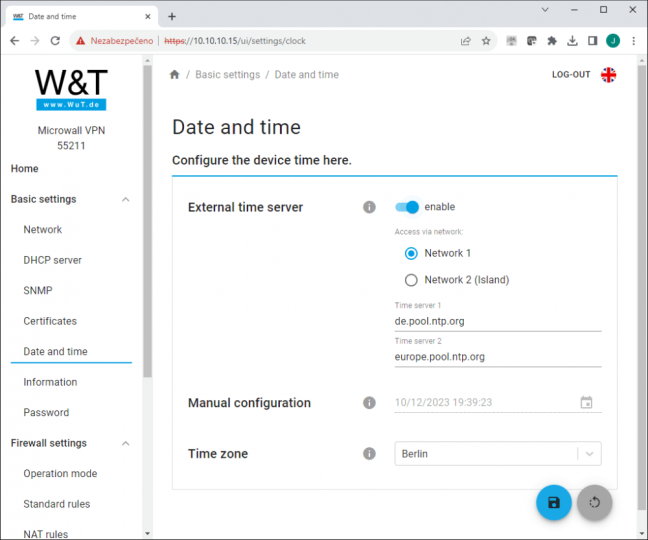Click the share page icon in address bar
This screenshot has width=648, height=540.
coord(466,40)
